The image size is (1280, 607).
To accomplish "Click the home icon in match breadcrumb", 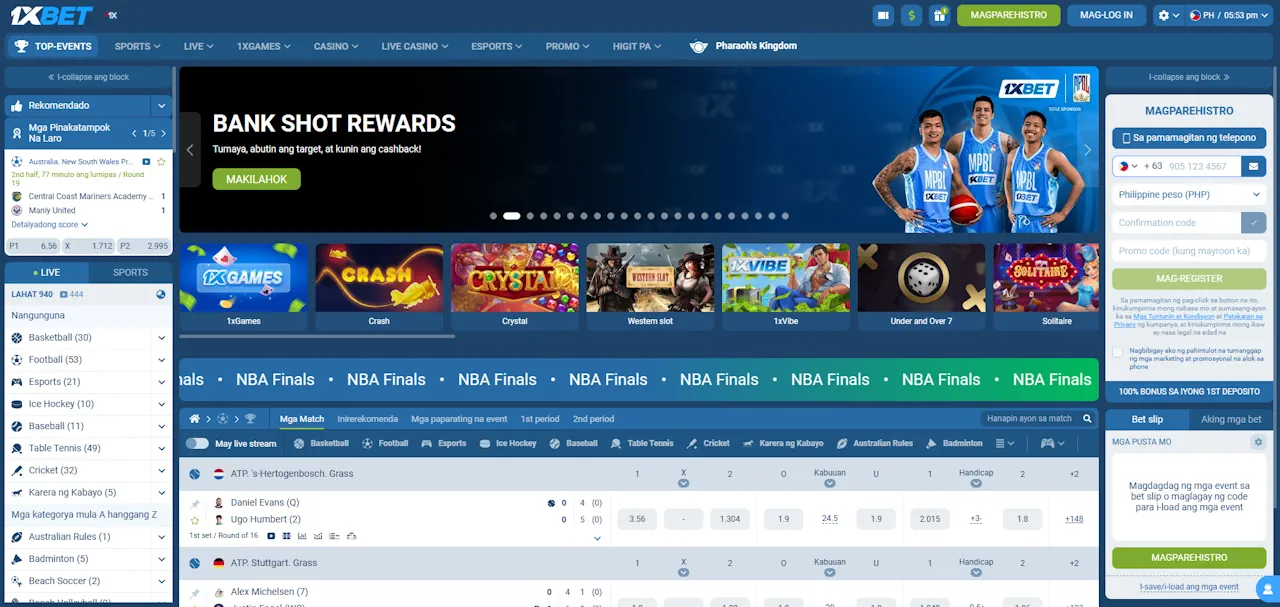I will tap(195, 419).
